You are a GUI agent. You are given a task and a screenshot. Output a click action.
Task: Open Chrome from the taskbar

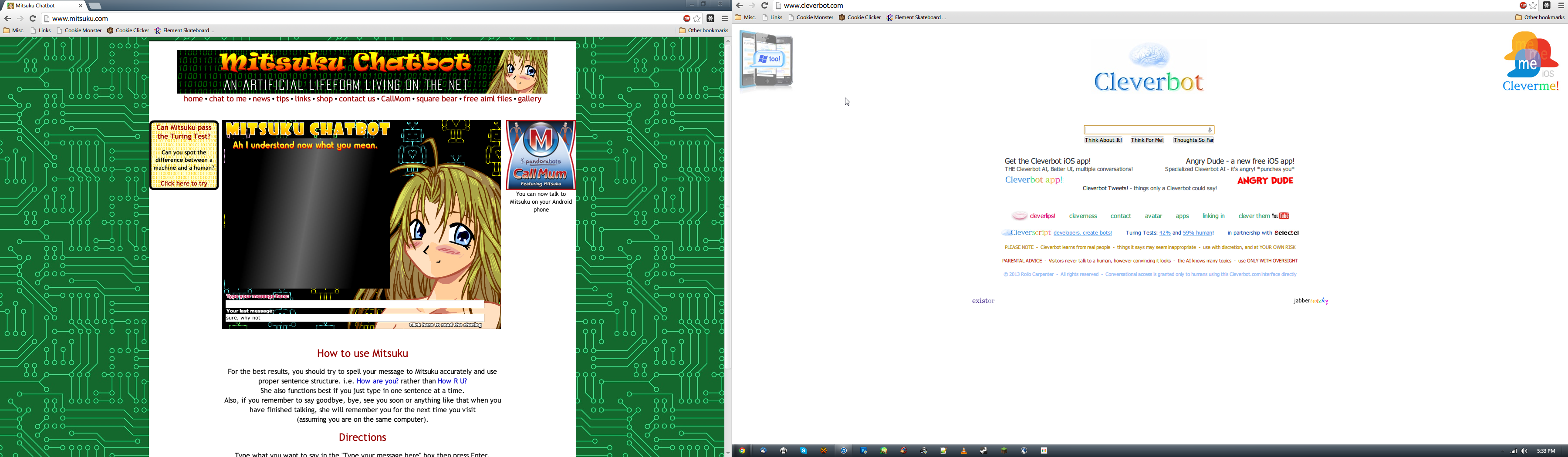point(742,451)
